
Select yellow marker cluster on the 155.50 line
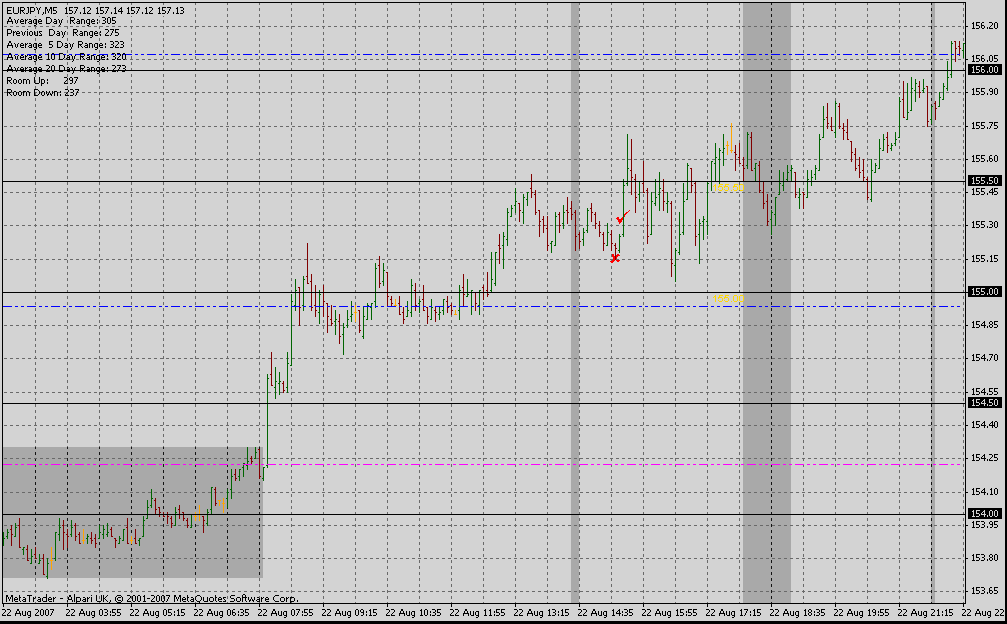tap(729, 187)
